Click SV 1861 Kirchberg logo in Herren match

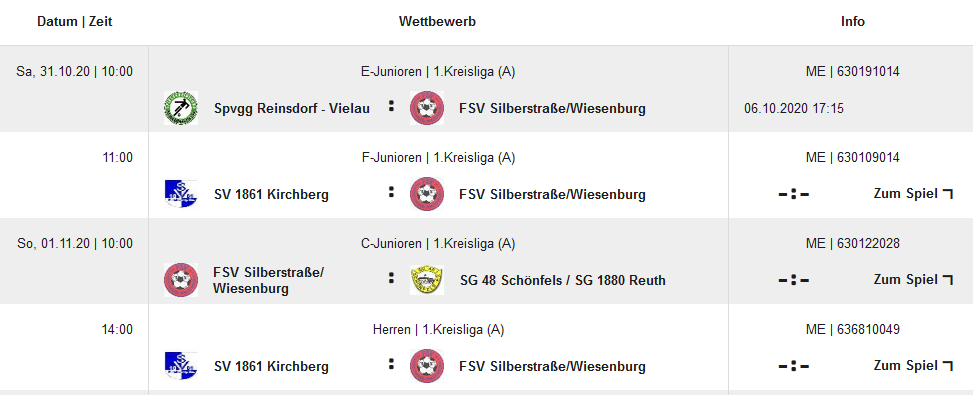click(x=181, y=366)
